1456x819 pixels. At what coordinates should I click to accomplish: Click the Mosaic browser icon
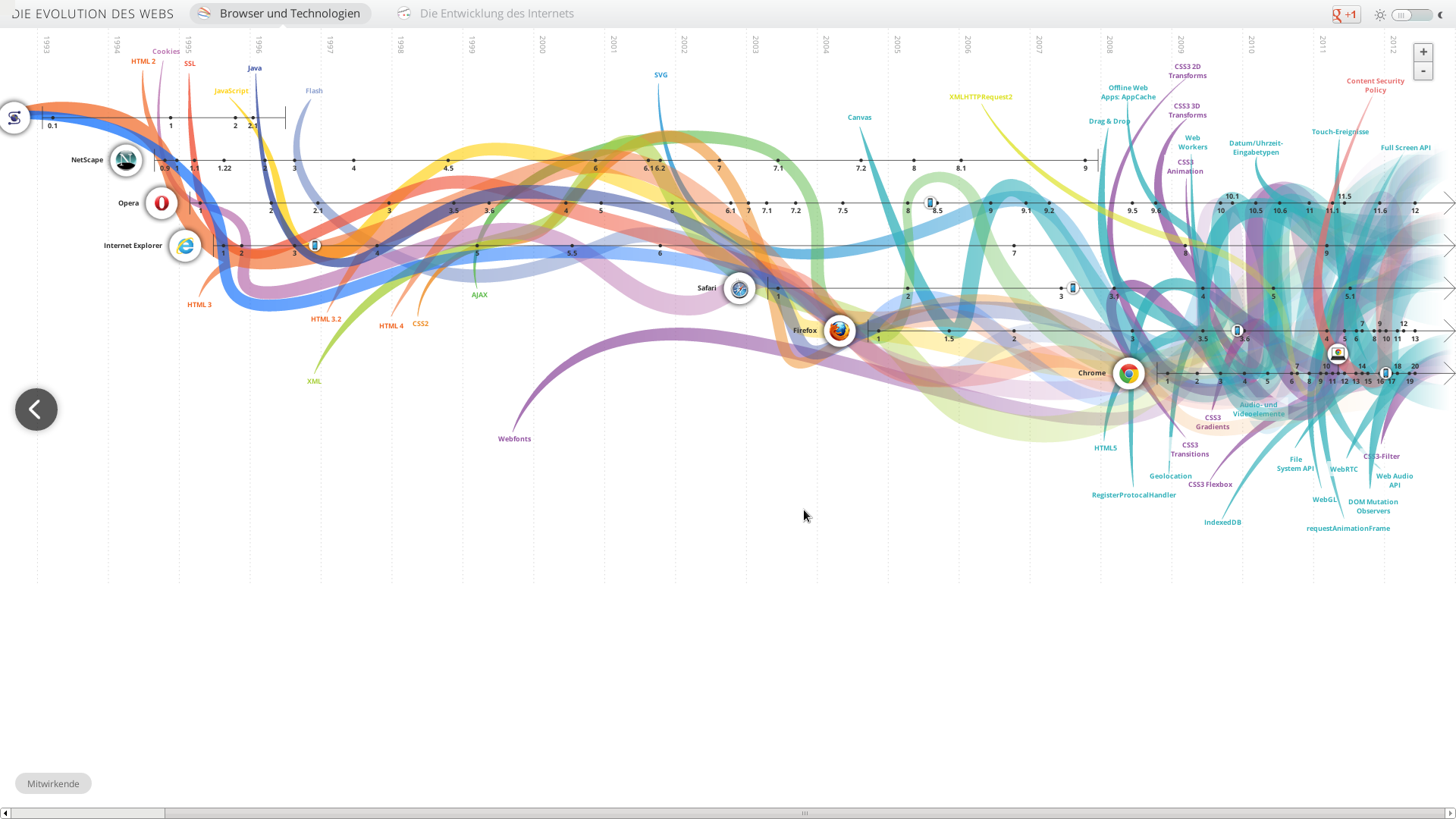coord(14,118)
